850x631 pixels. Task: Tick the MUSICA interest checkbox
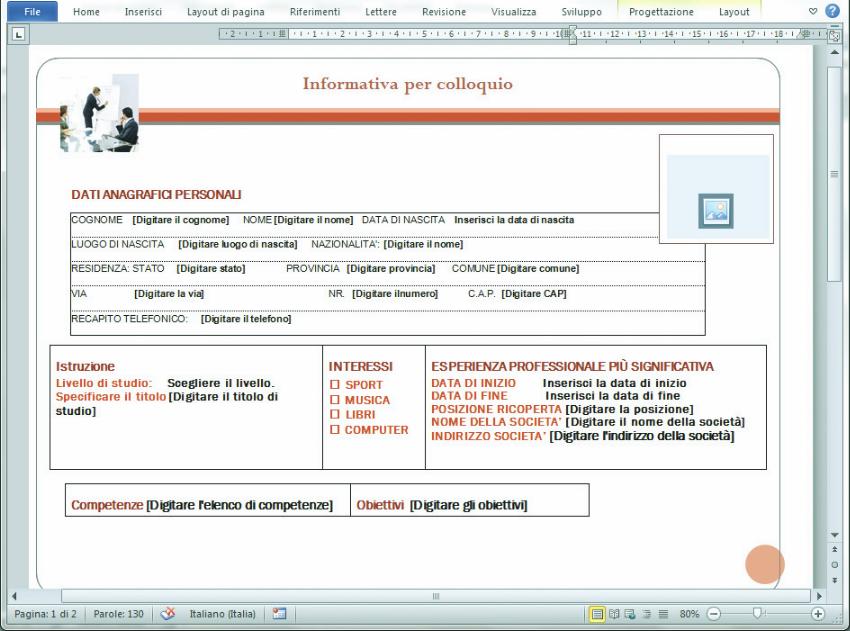(335, 400)
